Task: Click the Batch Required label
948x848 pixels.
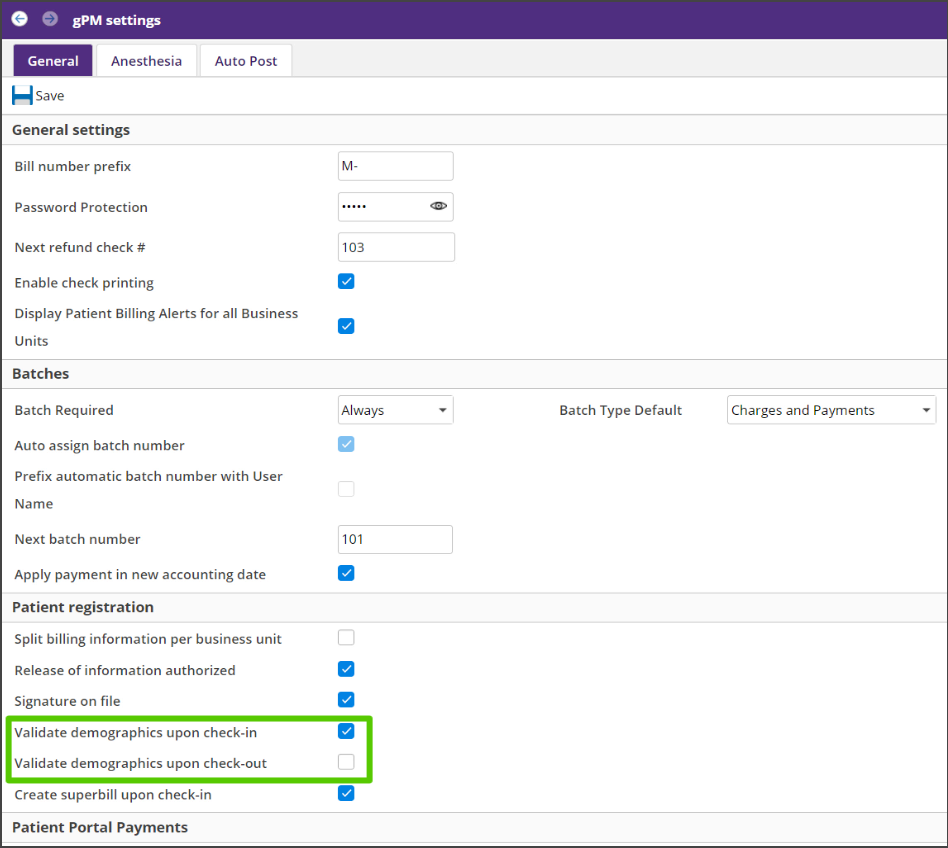Action: 64,410
